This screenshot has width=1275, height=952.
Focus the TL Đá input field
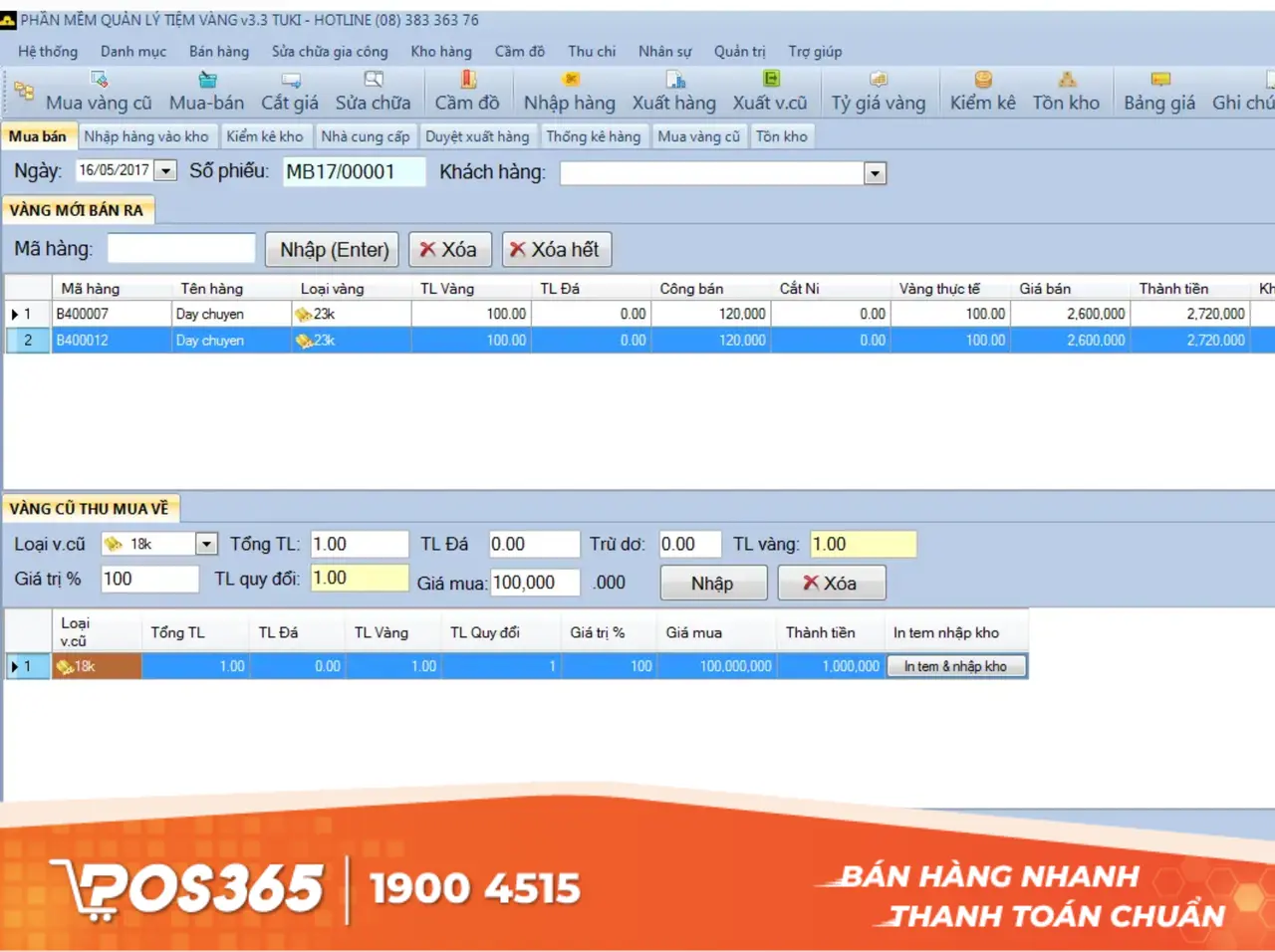533,544
